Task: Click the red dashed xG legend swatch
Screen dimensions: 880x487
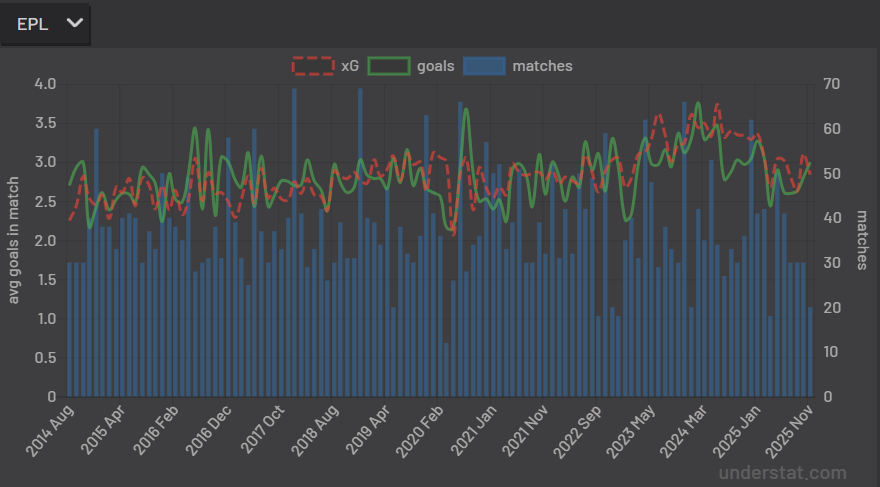Action: [x=313, y=66]
